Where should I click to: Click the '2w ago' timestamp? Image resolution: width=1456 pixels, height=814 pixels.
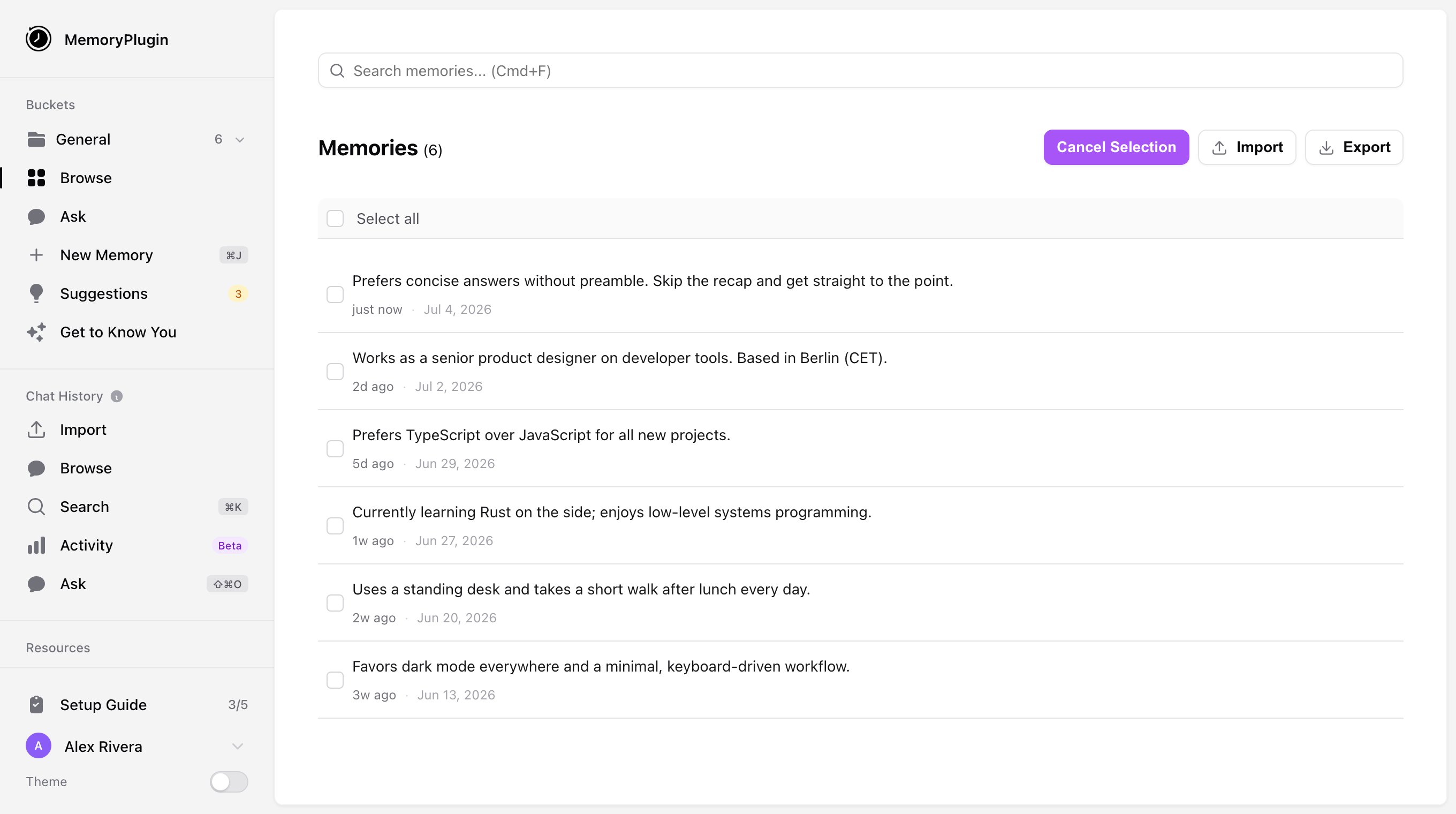coord(374,618)
